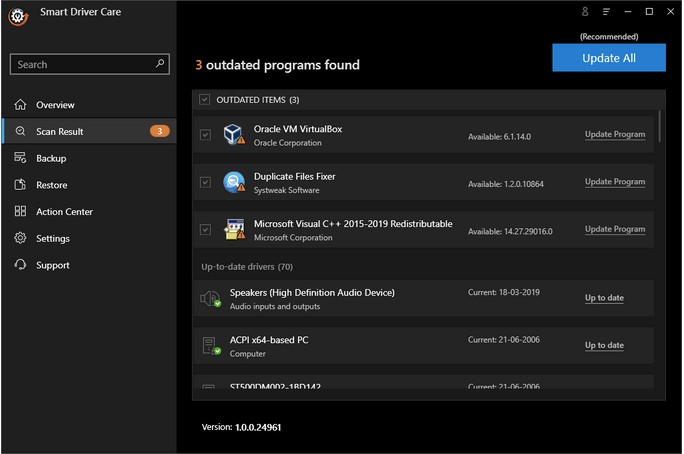684x454 pixels.
Task: Click the Speakers audio device icon
Action: click(211, 298)
